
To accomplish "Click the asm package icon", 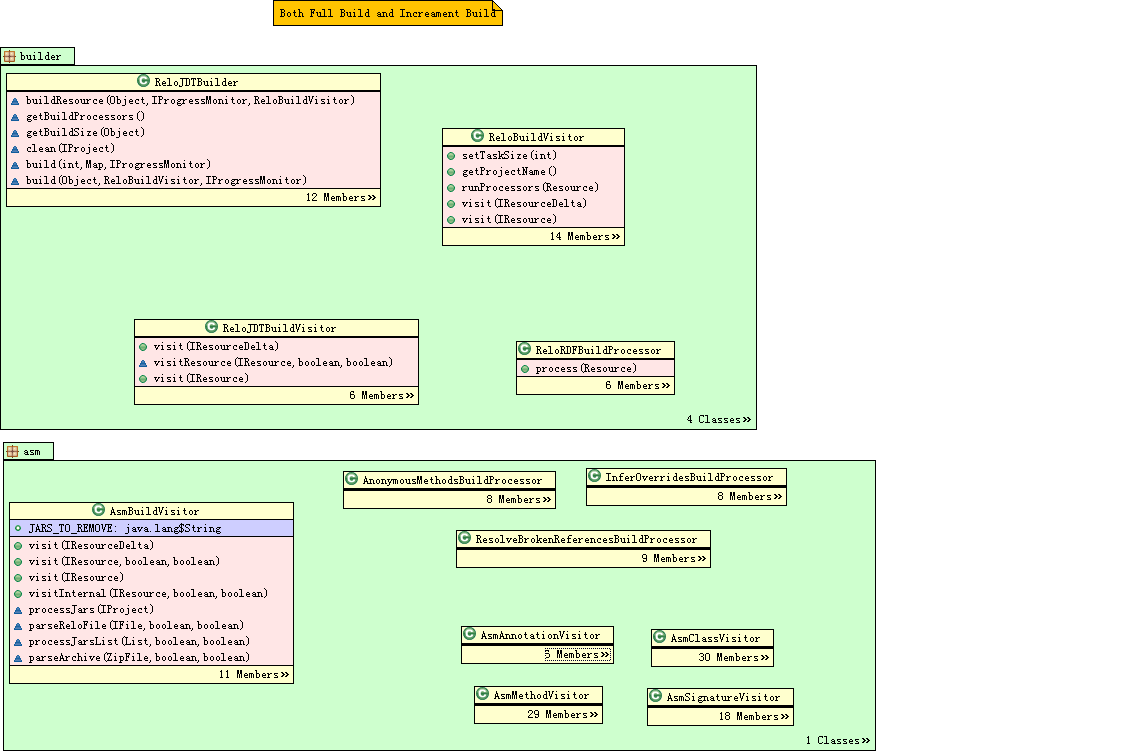I will tap(12, 452).
